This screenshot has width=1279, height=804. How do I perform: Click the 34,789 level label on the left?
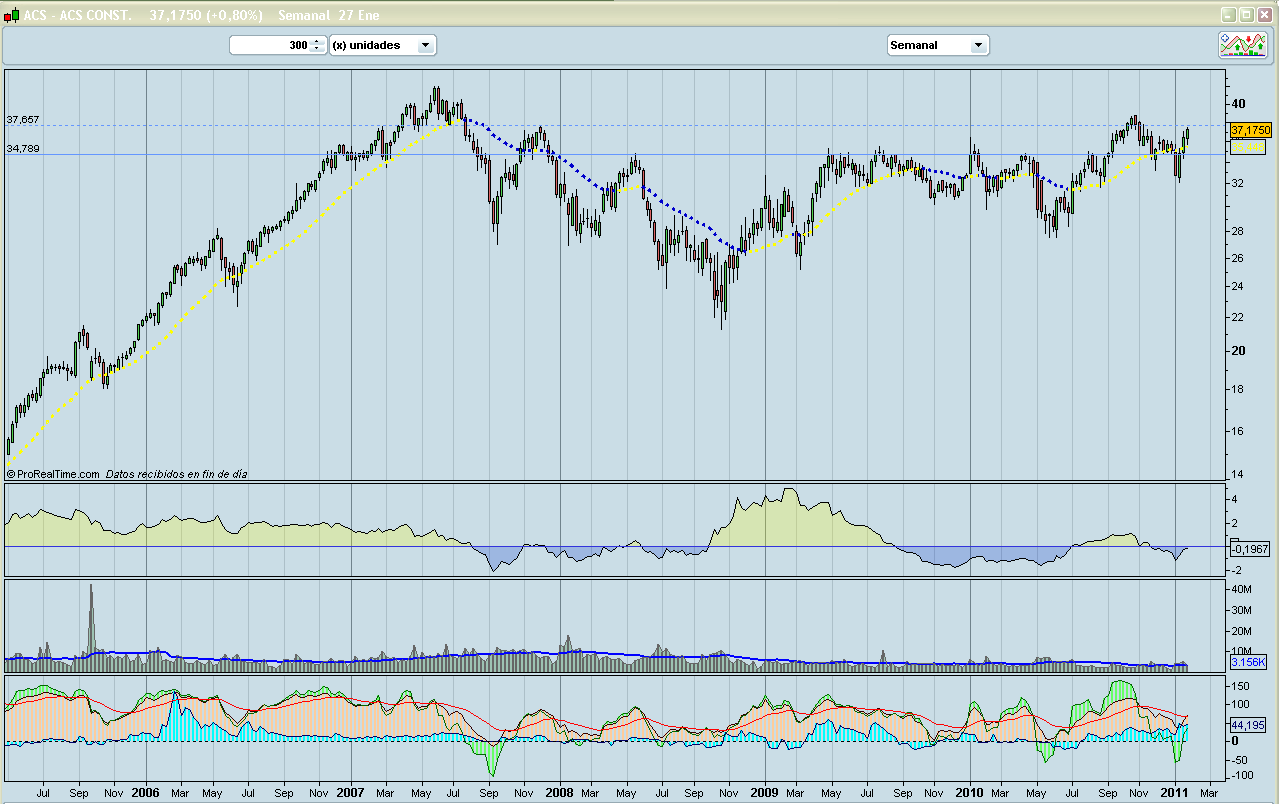tap(23, 149)
